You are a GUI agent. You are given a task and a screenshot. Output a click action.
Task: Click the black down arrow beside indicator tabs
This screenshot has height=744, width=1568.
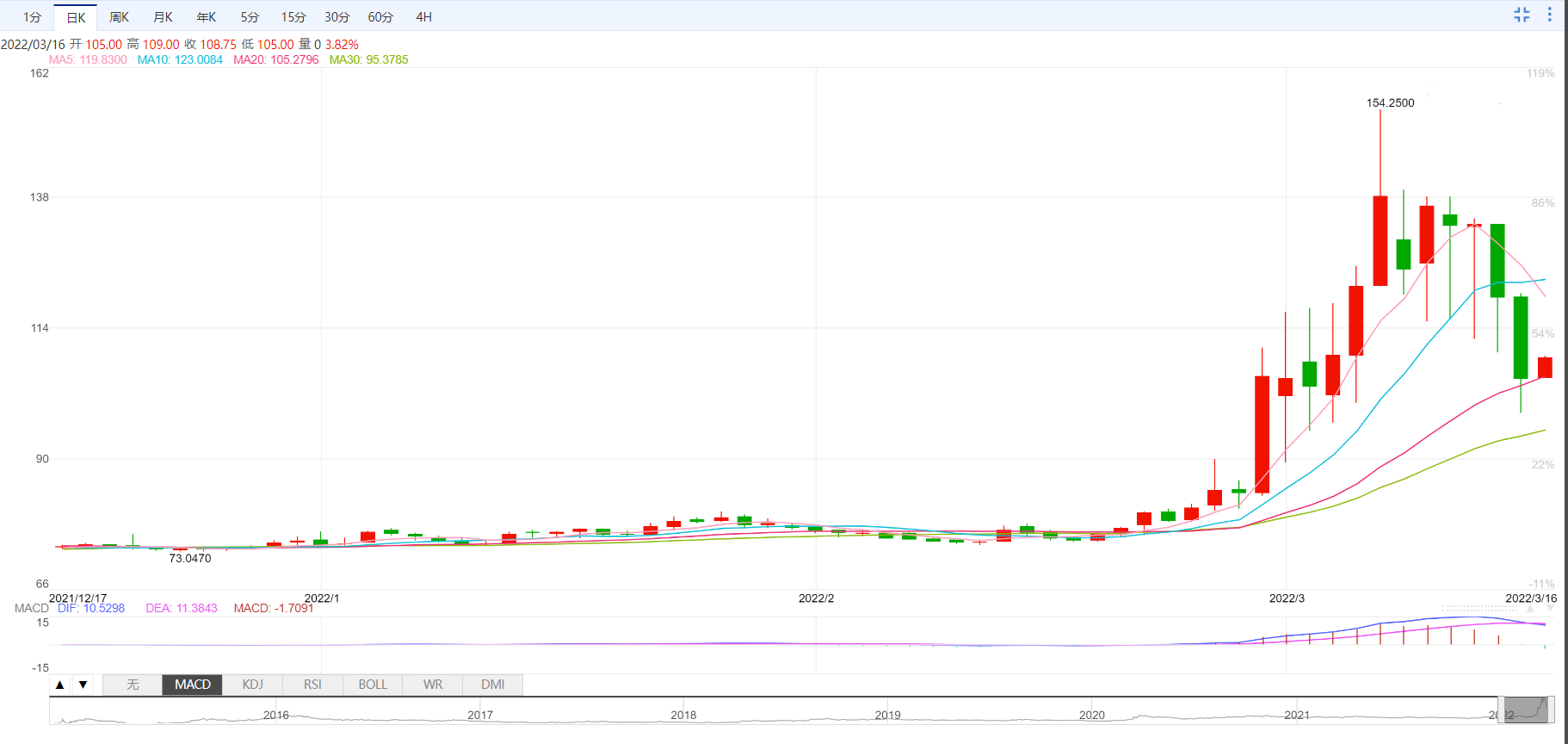click(83, 685)
